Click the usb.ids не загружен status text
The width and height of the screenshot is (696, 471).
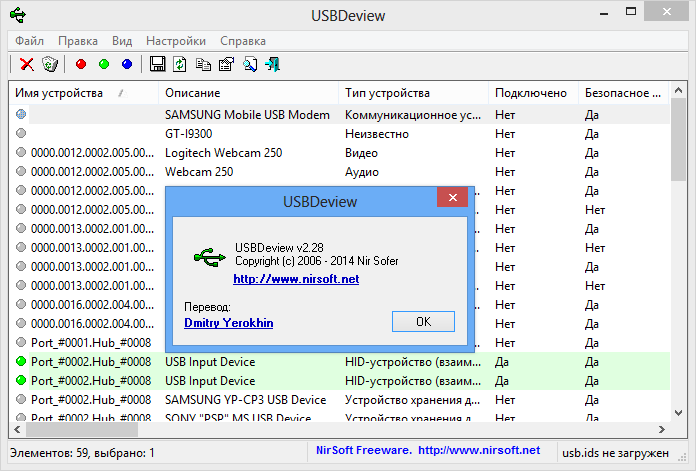(x=615, y=453)
